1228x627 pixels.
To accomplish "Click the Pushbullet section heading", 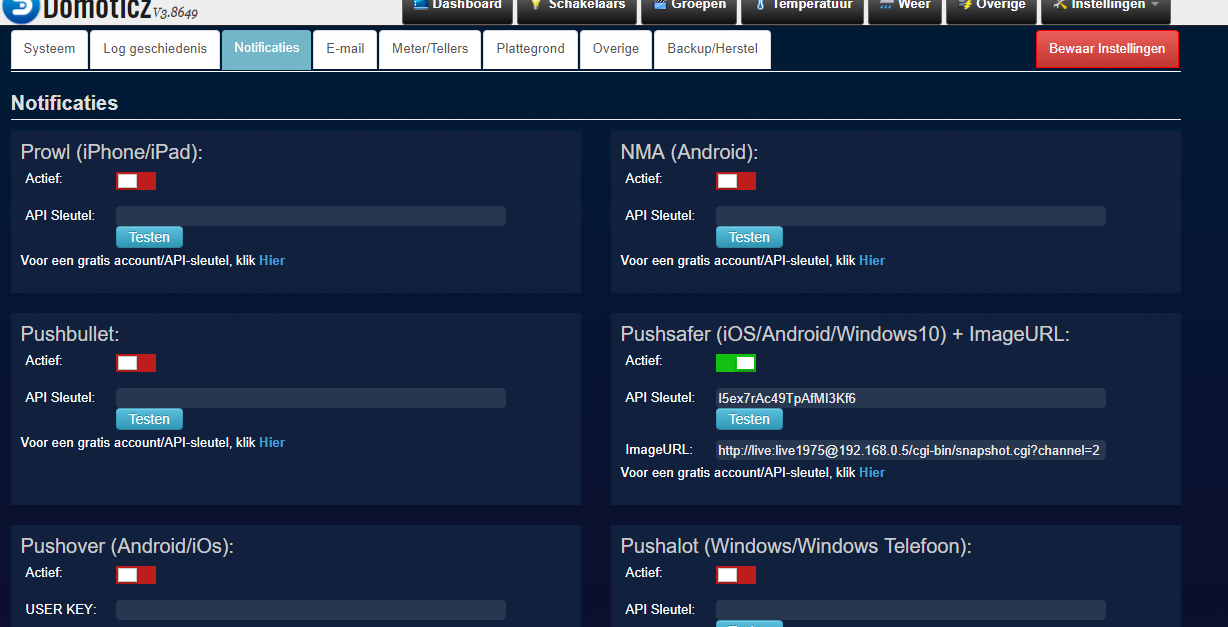I will 70,334.
